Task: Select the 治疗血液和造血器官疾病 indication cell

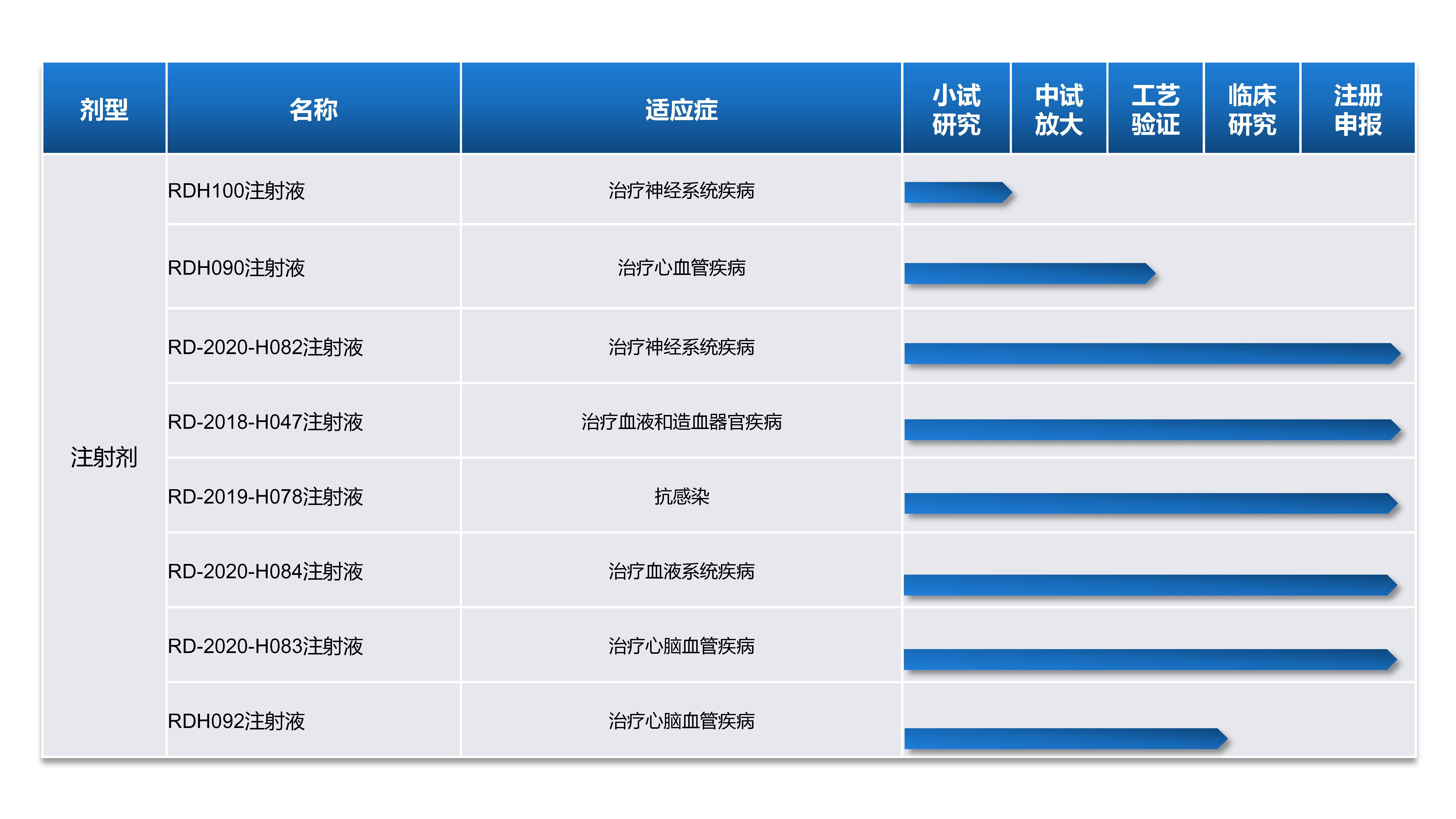Action: click(x=681, y=422)
